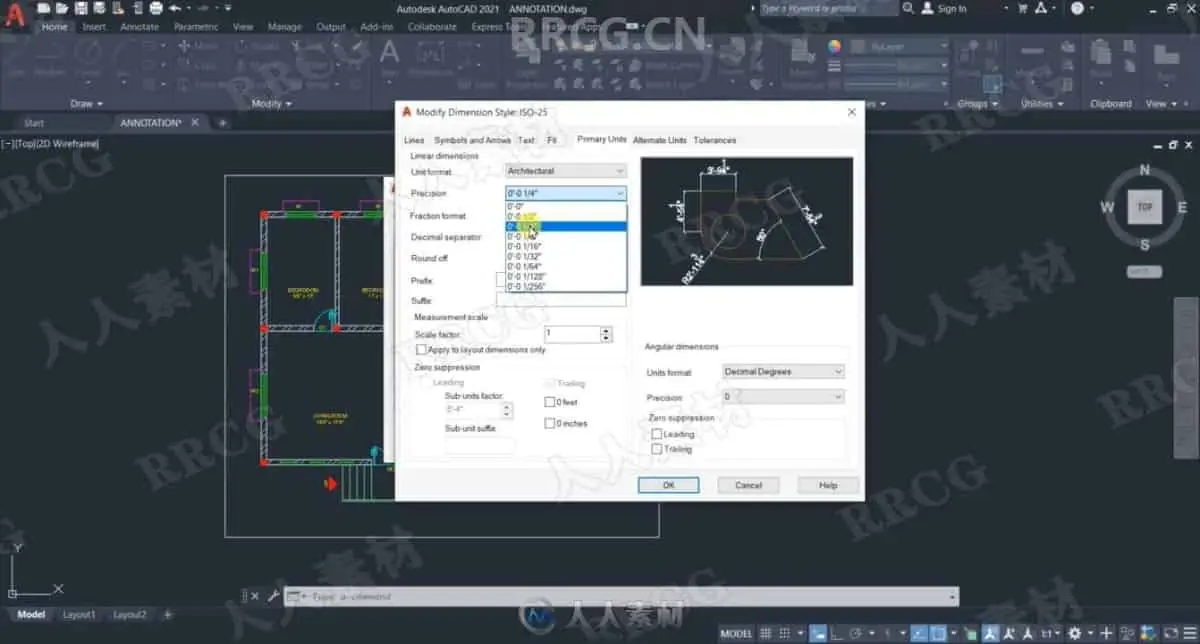Click the annotation scale 1:1 in status bar
This screenshot has height=644, width=1200.
(x=1050, y=633)
